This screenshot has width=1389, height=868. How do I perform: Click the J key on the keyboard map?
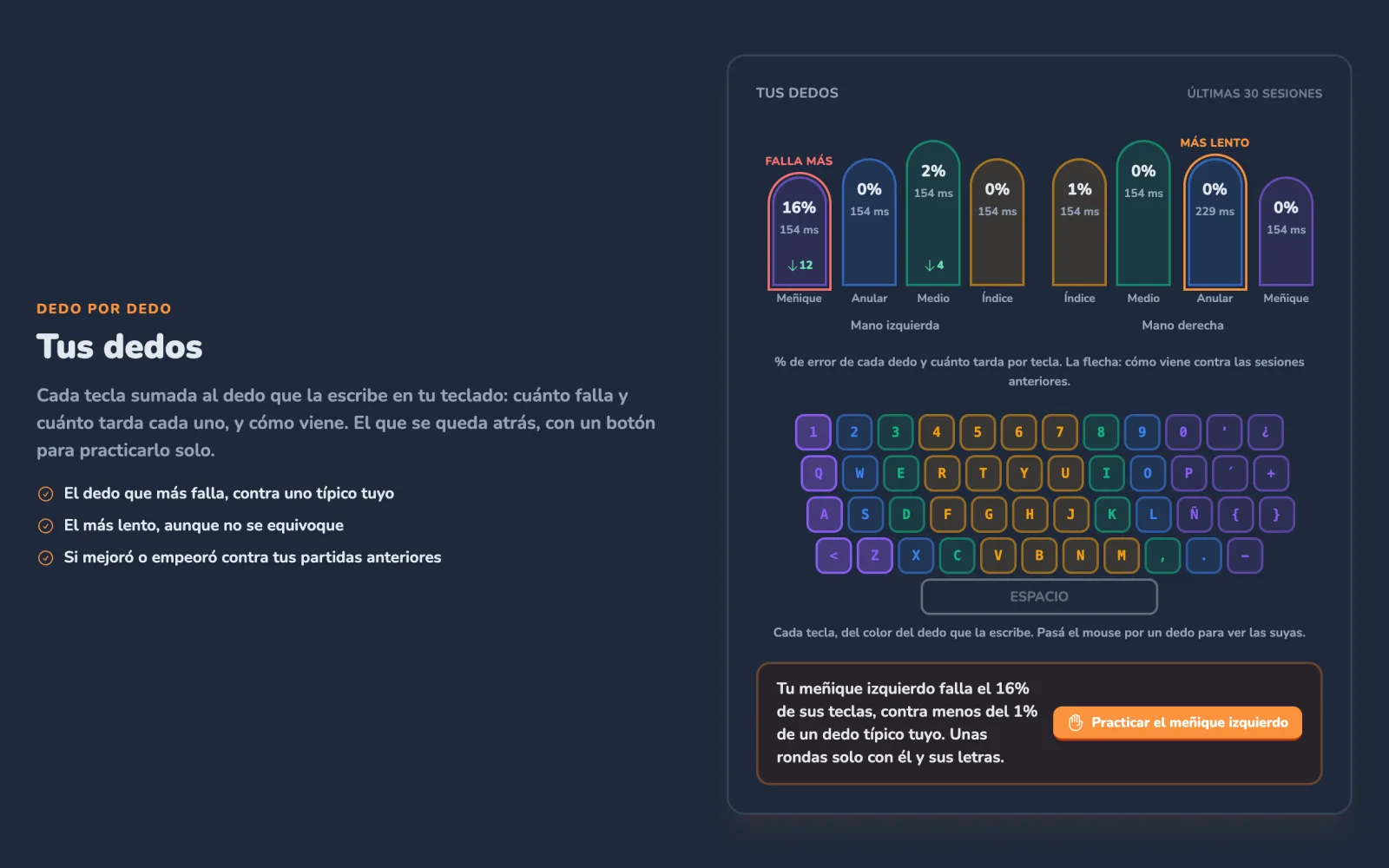coord(1070,514)
